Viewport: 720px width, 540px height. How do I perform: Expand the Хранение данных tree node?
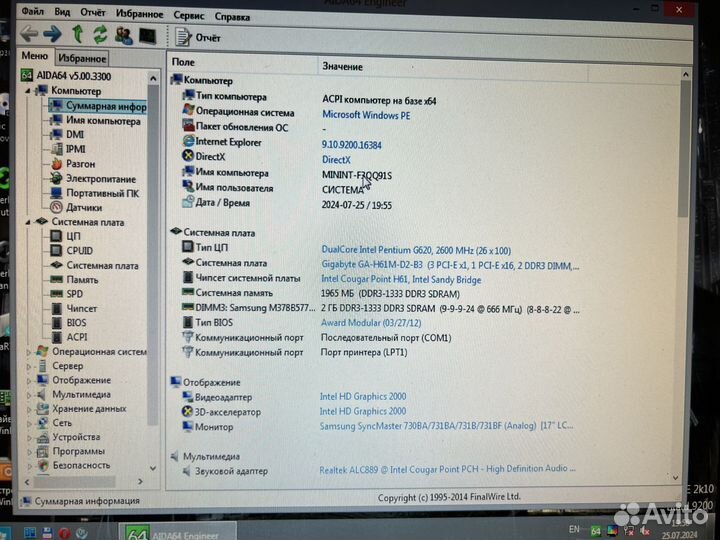pyautogui.click(x=28, y=409)
